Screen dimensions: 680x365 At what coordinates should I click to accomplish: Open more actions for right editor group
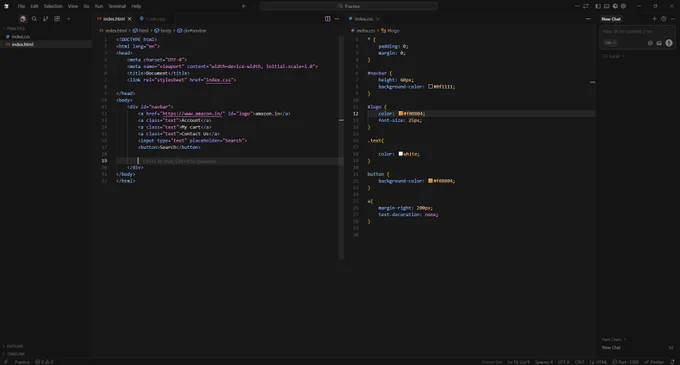coord(588,19)
